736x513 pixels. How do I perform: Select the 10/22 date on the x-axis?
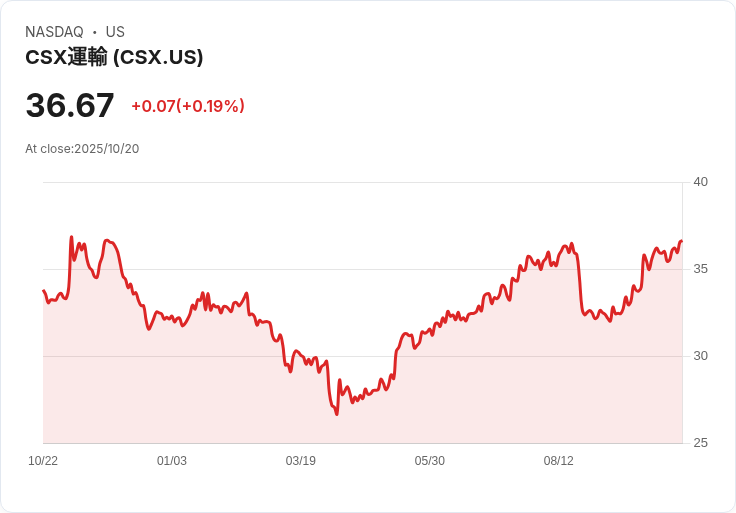[x=43, y=461]
